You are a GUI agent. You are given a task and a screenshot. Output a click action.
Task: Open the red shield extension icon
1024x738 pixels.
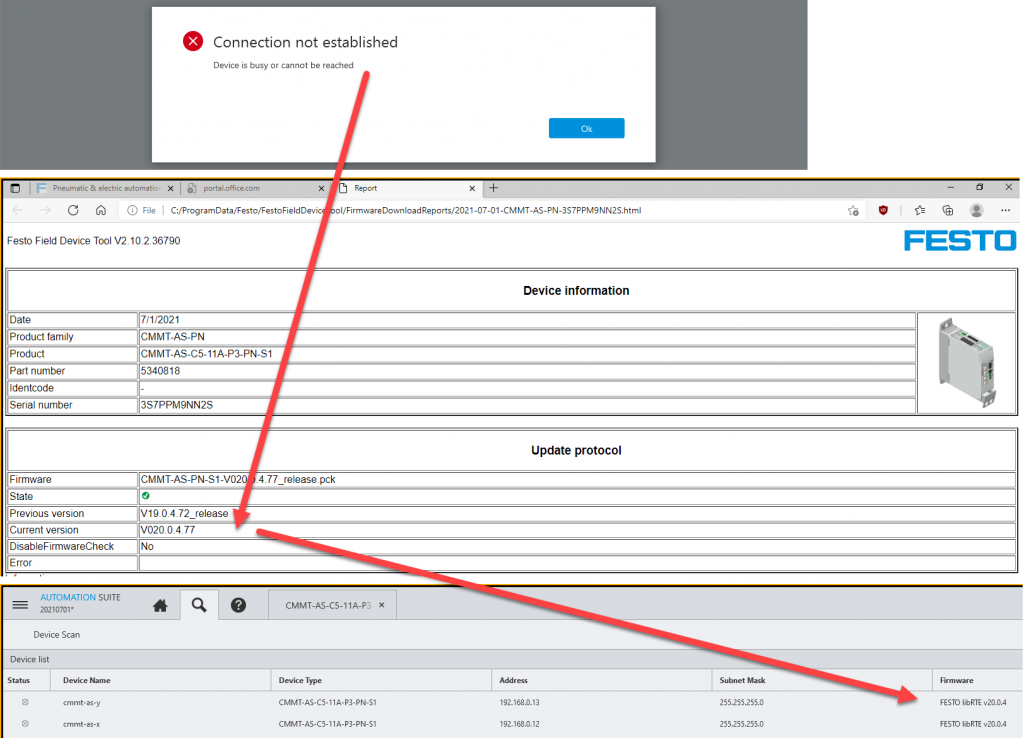[x=883, y=210]
